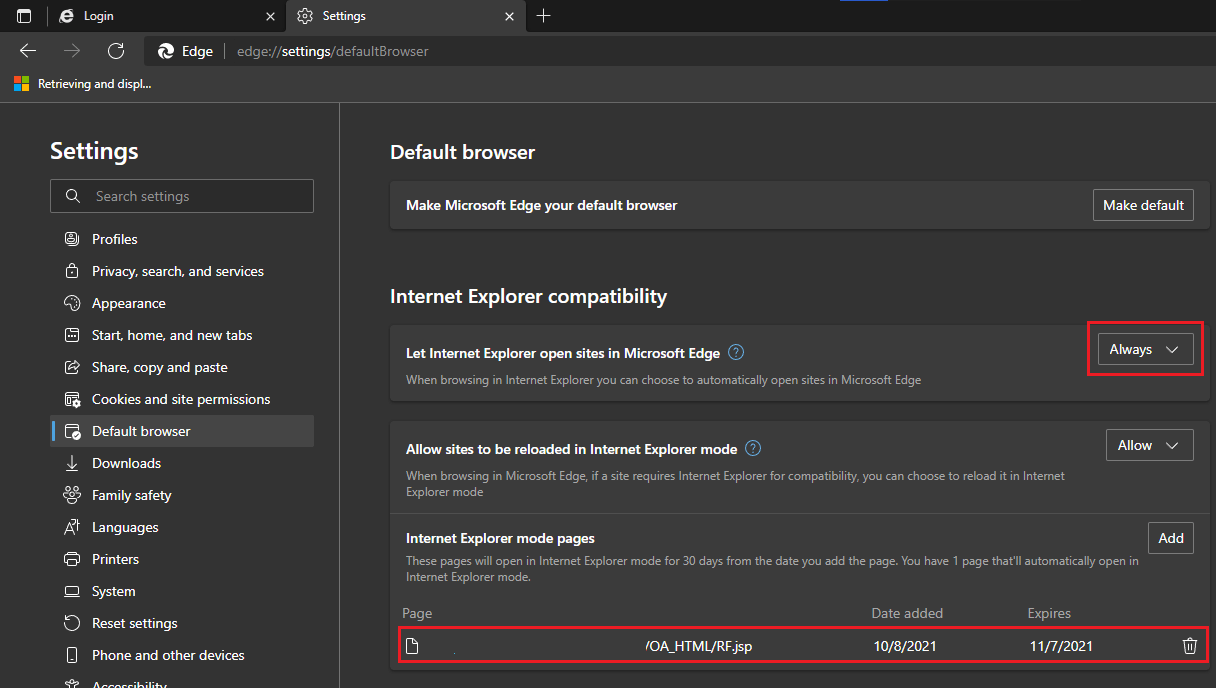Open the Appearance settings

point(128,302)
